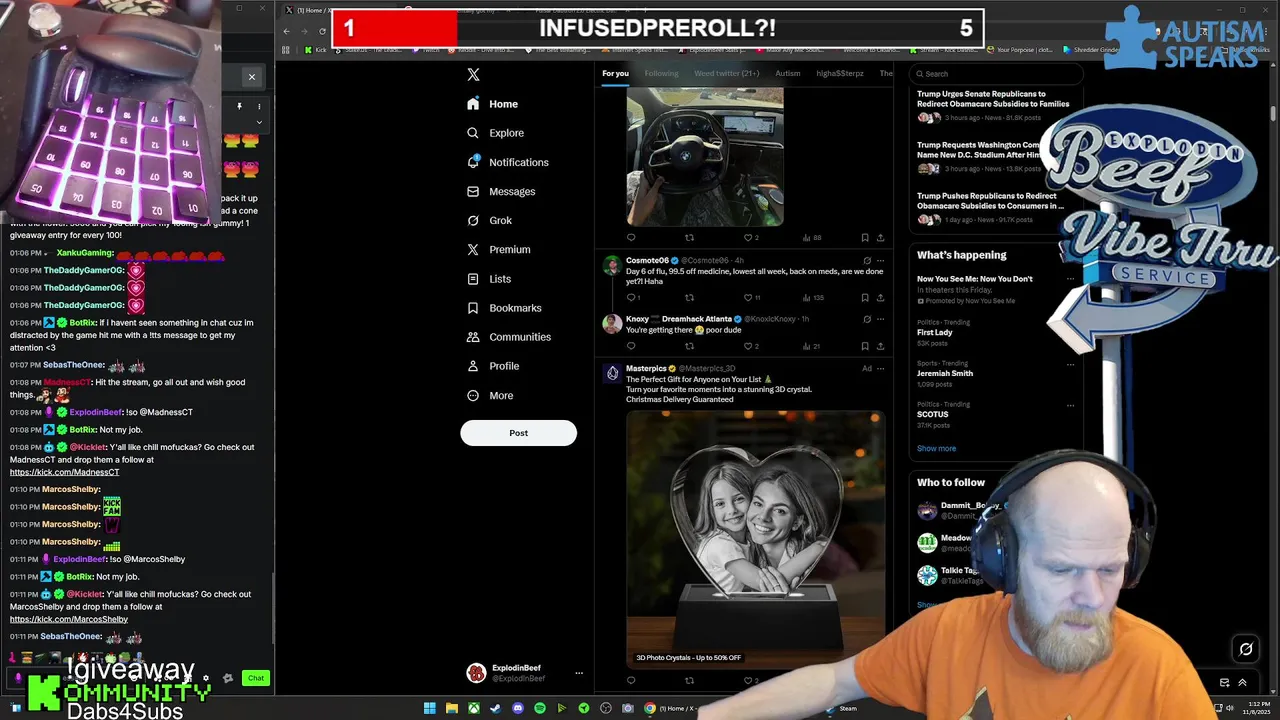This screenshot has height=720, width=1280.
Task: Bookmark Cosmote06's flu post
Action: point(865,297)
